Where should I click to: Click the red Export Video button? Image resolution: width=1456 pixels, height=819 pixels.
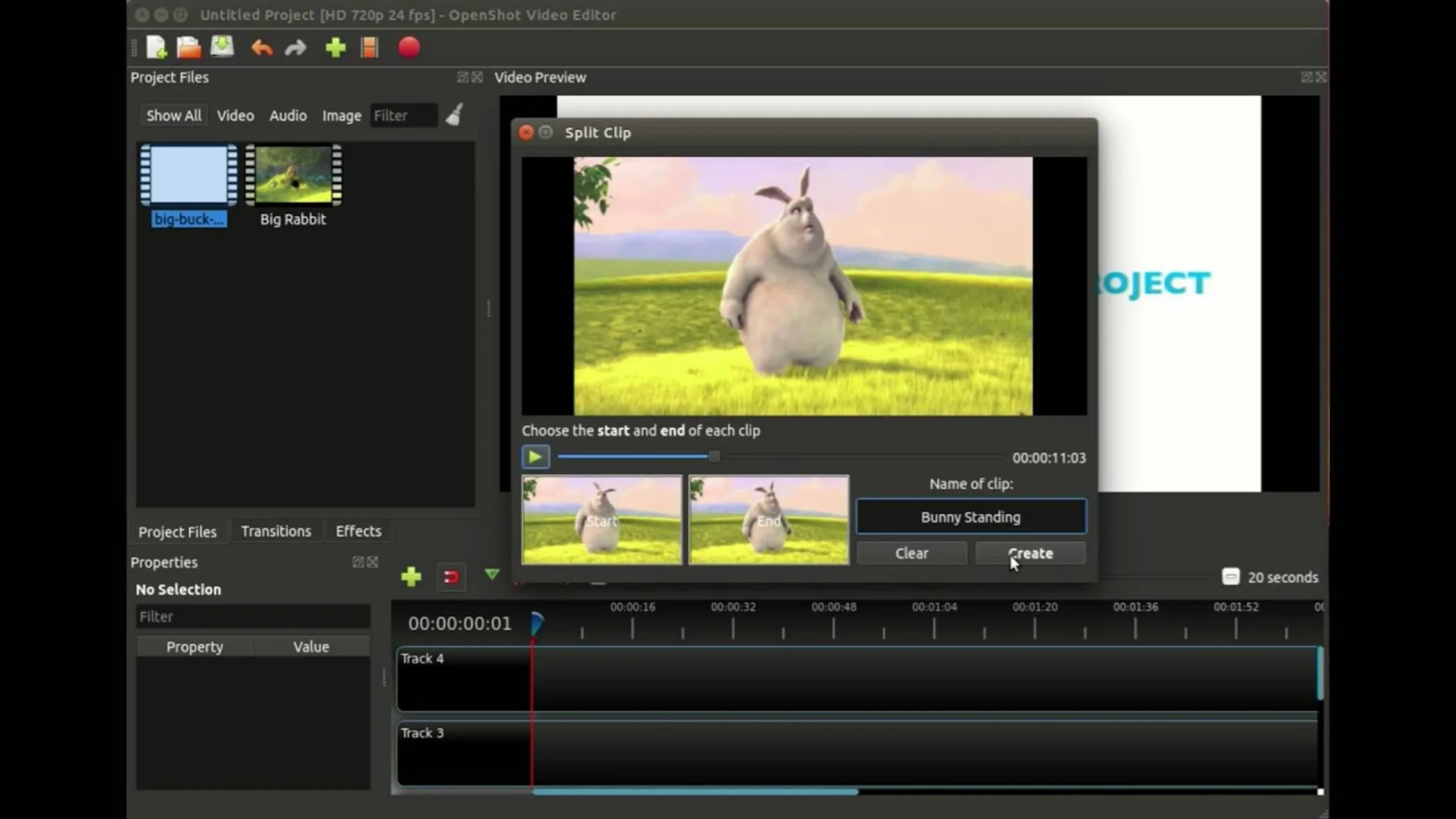[409, 48]
